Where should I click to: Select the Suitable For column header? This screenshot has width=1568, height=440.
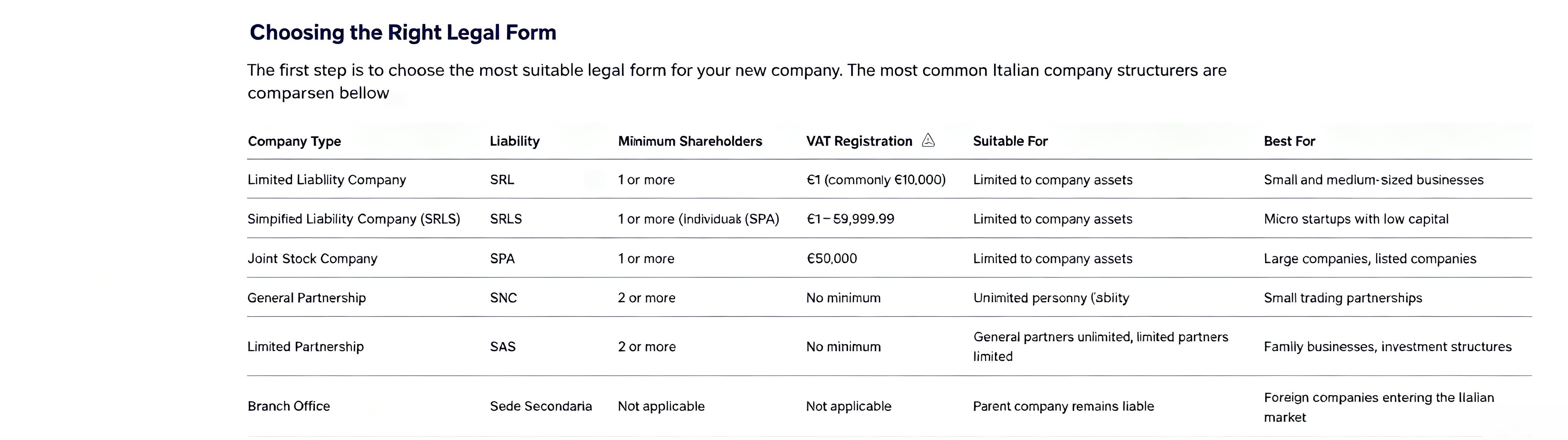click(x=1010, y=141)
